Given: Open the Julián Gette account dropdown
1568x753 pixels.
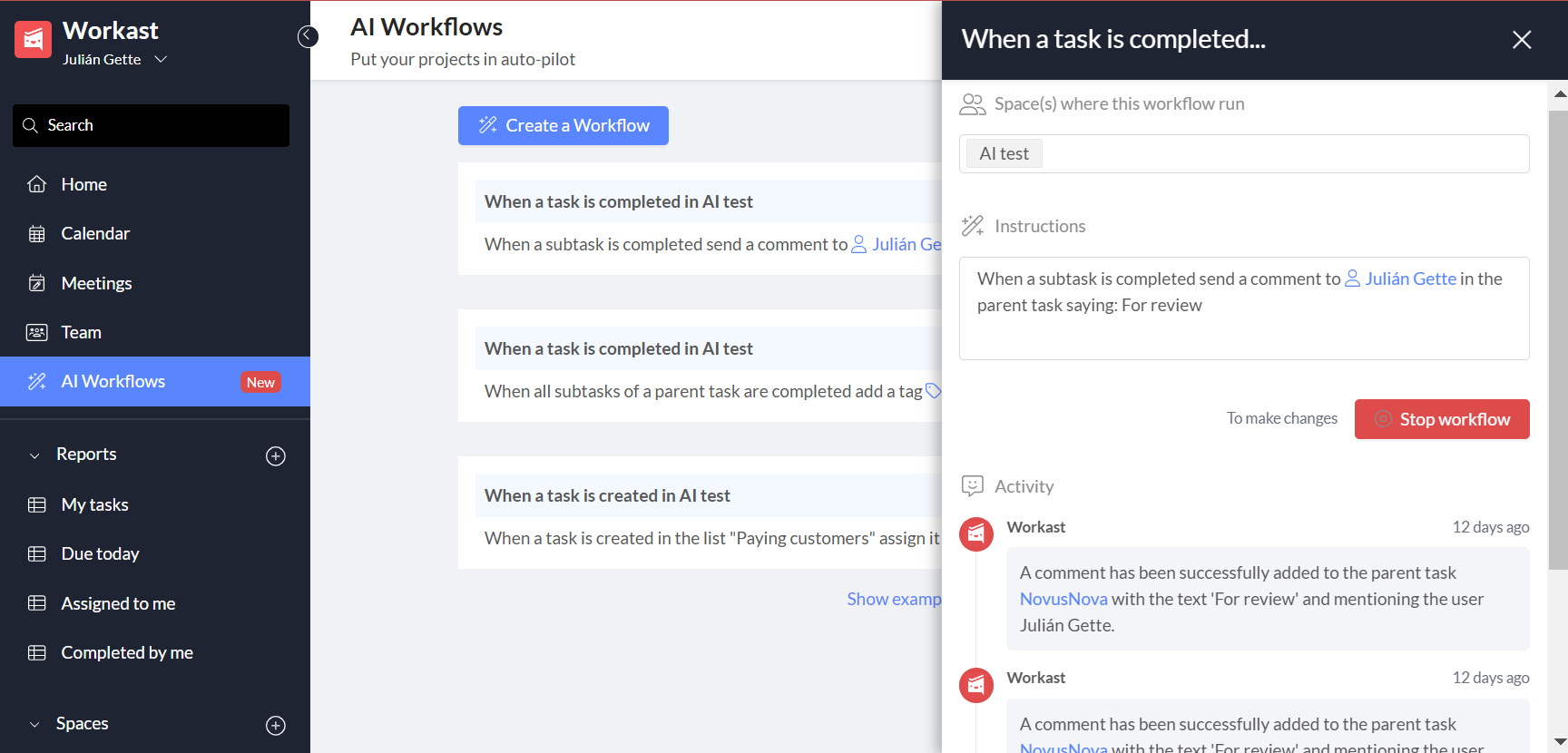Looking at the screenshot, I should (x=114, y=59).
